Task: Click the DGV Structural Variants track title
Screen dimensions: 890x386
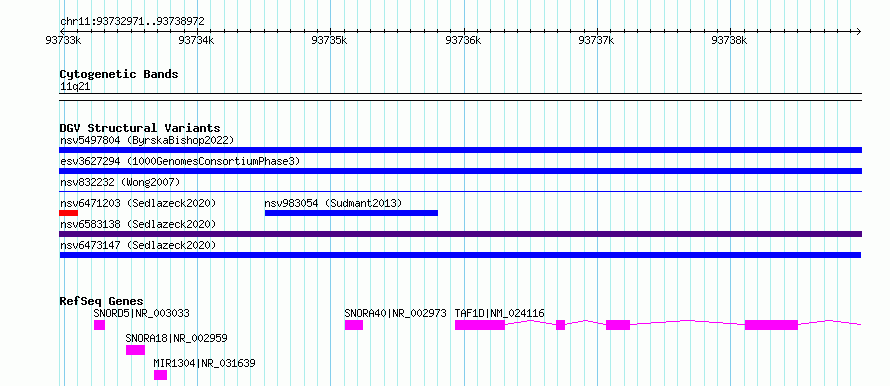Action: 140,128
